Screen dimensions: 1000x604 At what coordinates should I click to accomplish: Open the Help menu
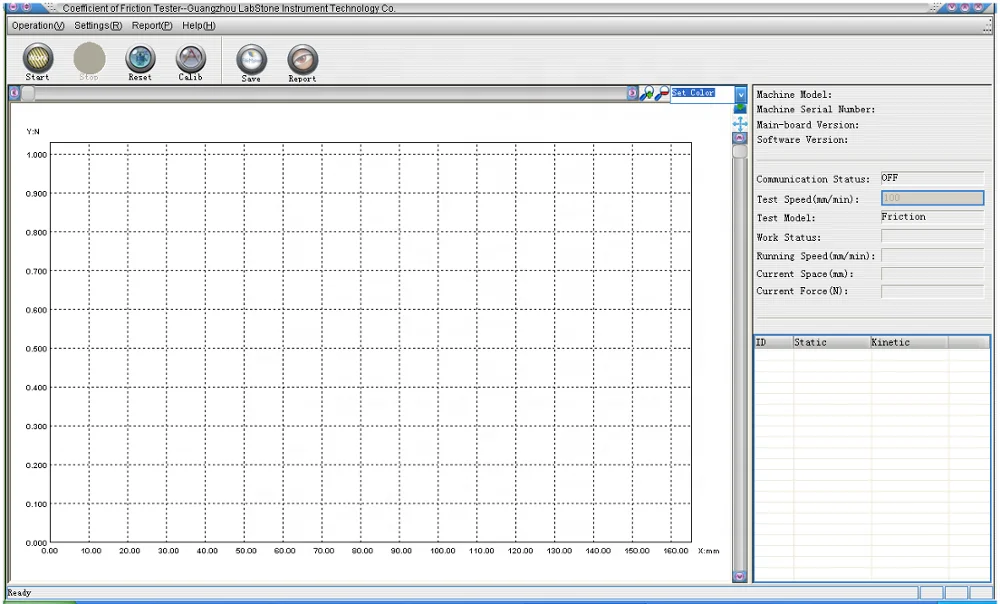pos(198,25)
